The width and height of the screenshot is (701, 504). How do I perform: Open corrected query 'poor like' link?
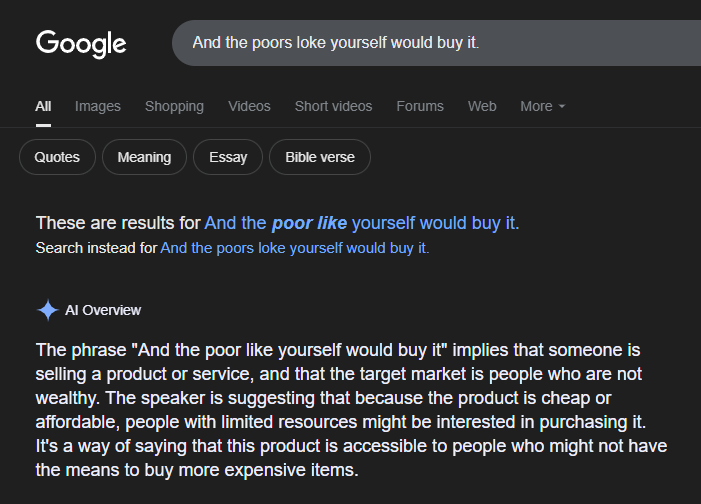(362, 223)
